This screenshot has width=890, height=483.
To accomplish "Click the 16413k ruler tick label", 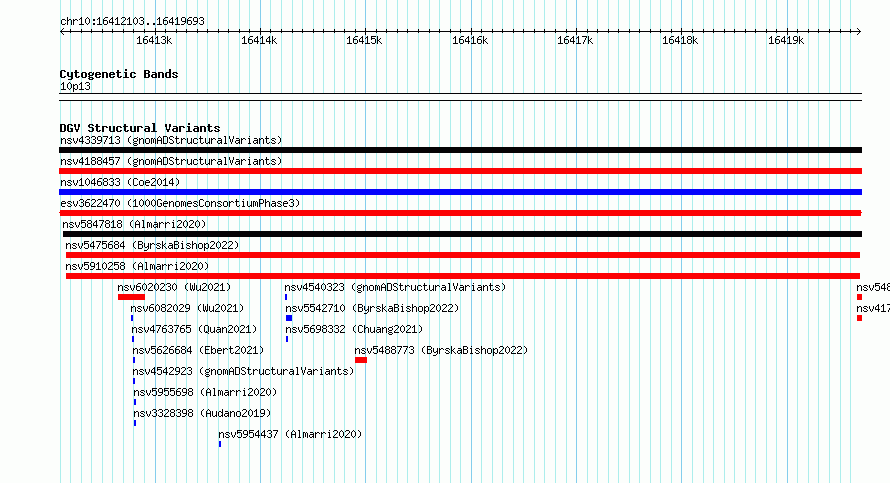I will (x=154, y=40).
